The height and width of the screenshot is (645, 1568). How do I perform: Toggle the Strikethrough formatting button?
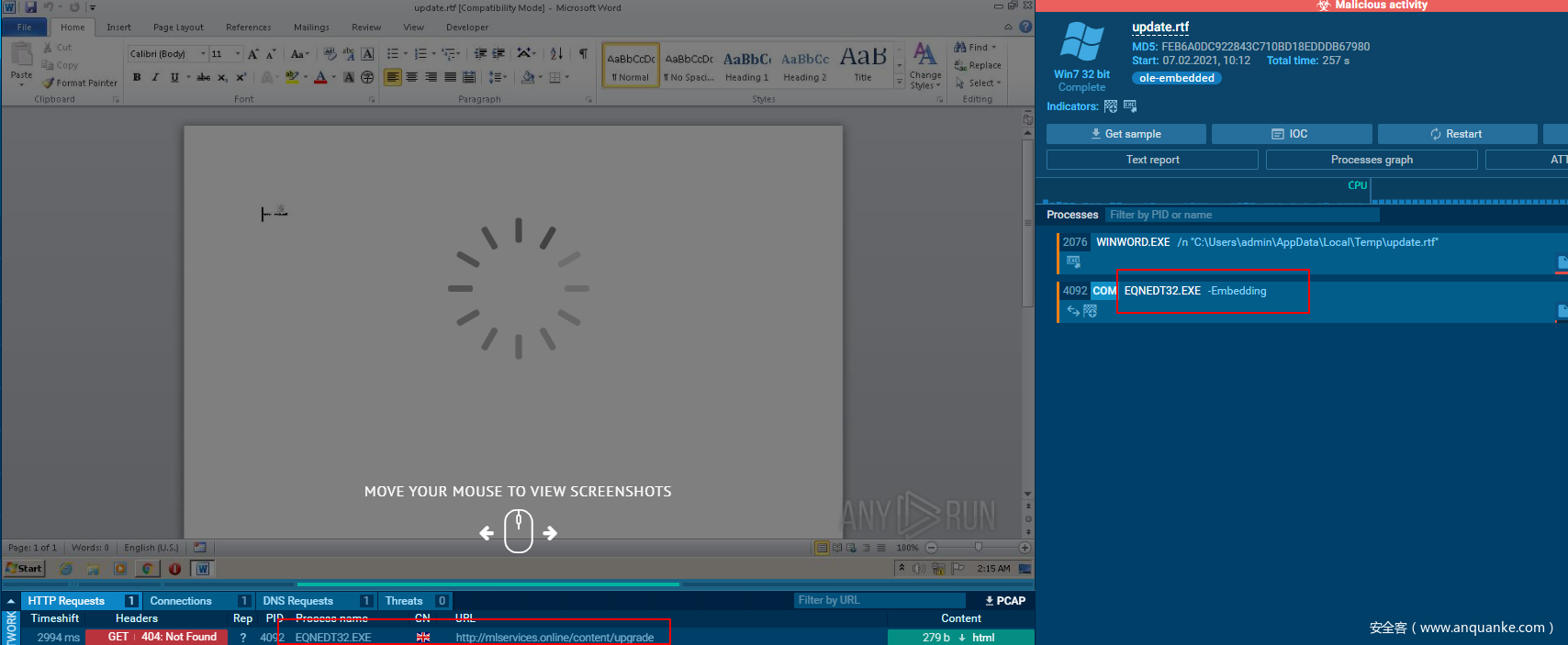pos(203,78)
